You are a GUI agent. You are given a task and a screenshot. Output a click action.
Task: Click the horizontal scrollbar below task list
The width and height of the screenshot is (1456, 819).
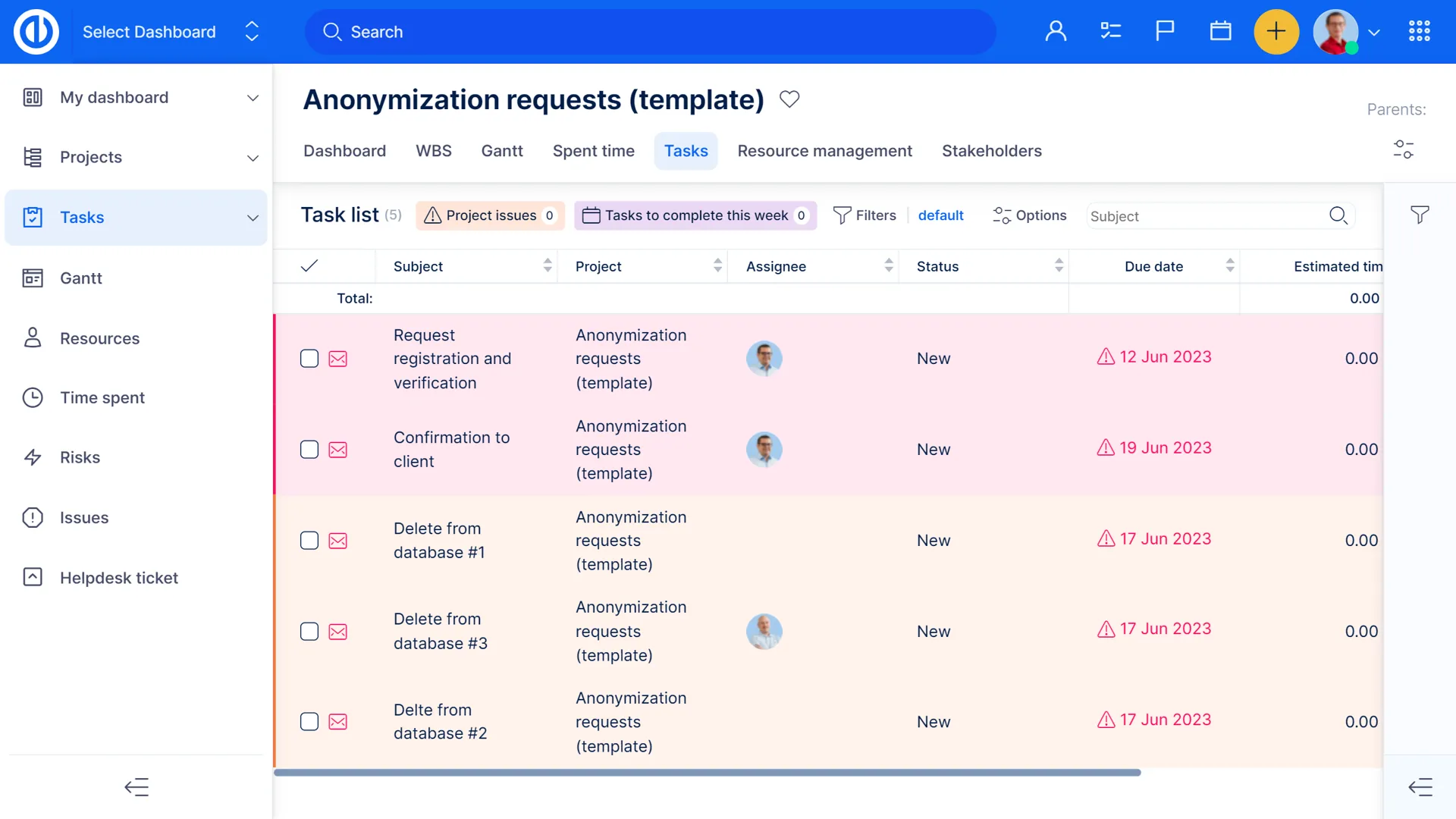point(707,773)
